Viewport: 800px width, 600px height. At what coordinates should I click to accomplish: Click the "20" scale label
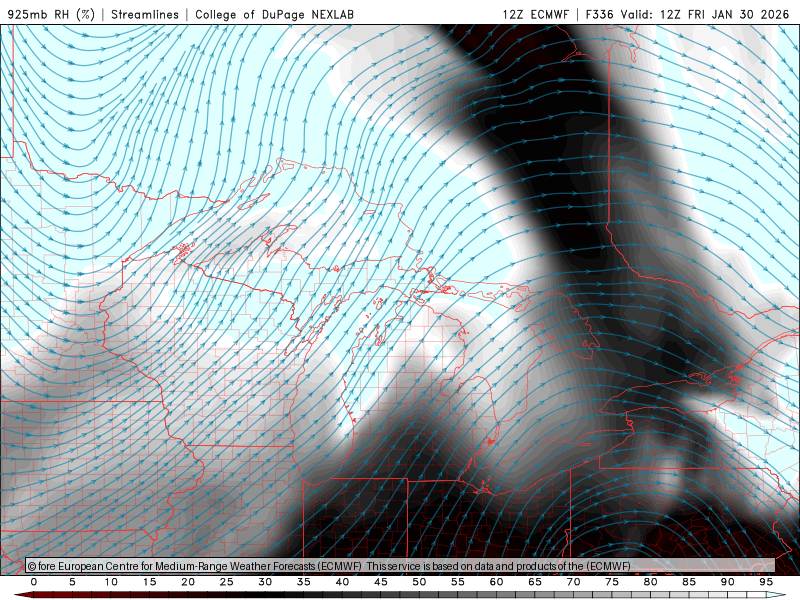click(x=188, y=582)
